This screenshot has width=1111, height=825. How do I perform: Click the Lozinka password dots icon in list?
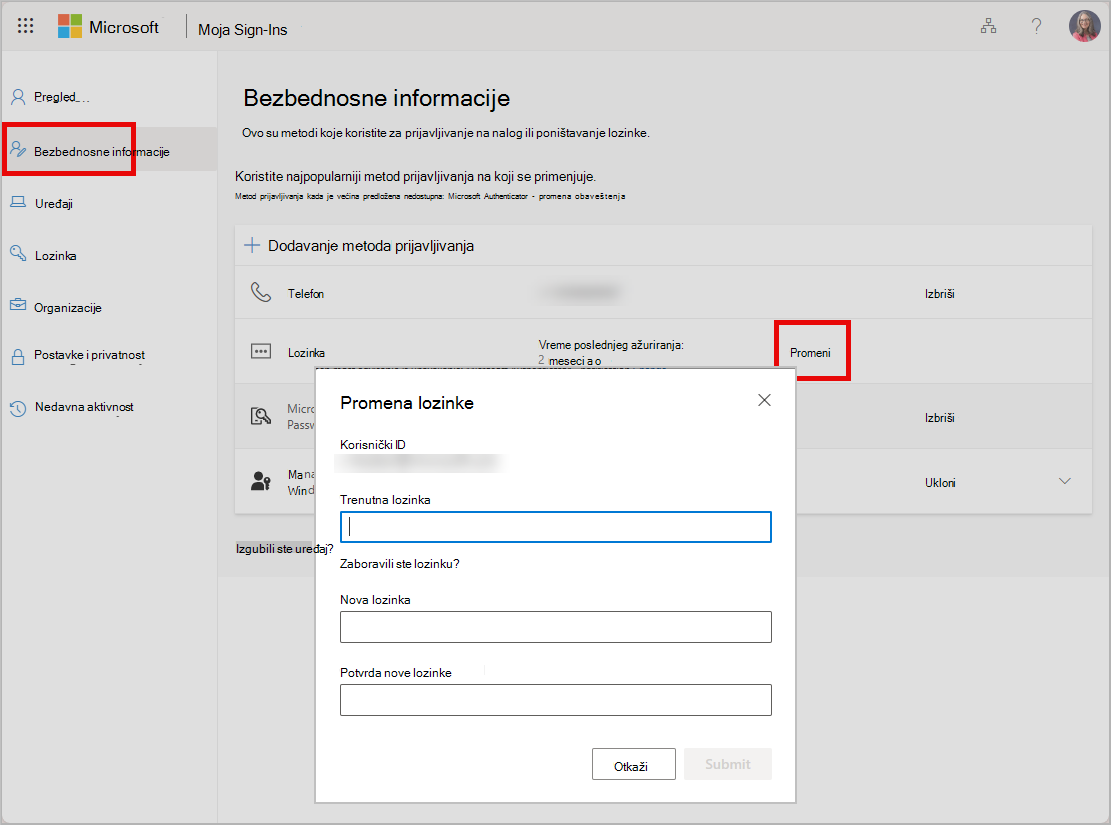(261, 352)
